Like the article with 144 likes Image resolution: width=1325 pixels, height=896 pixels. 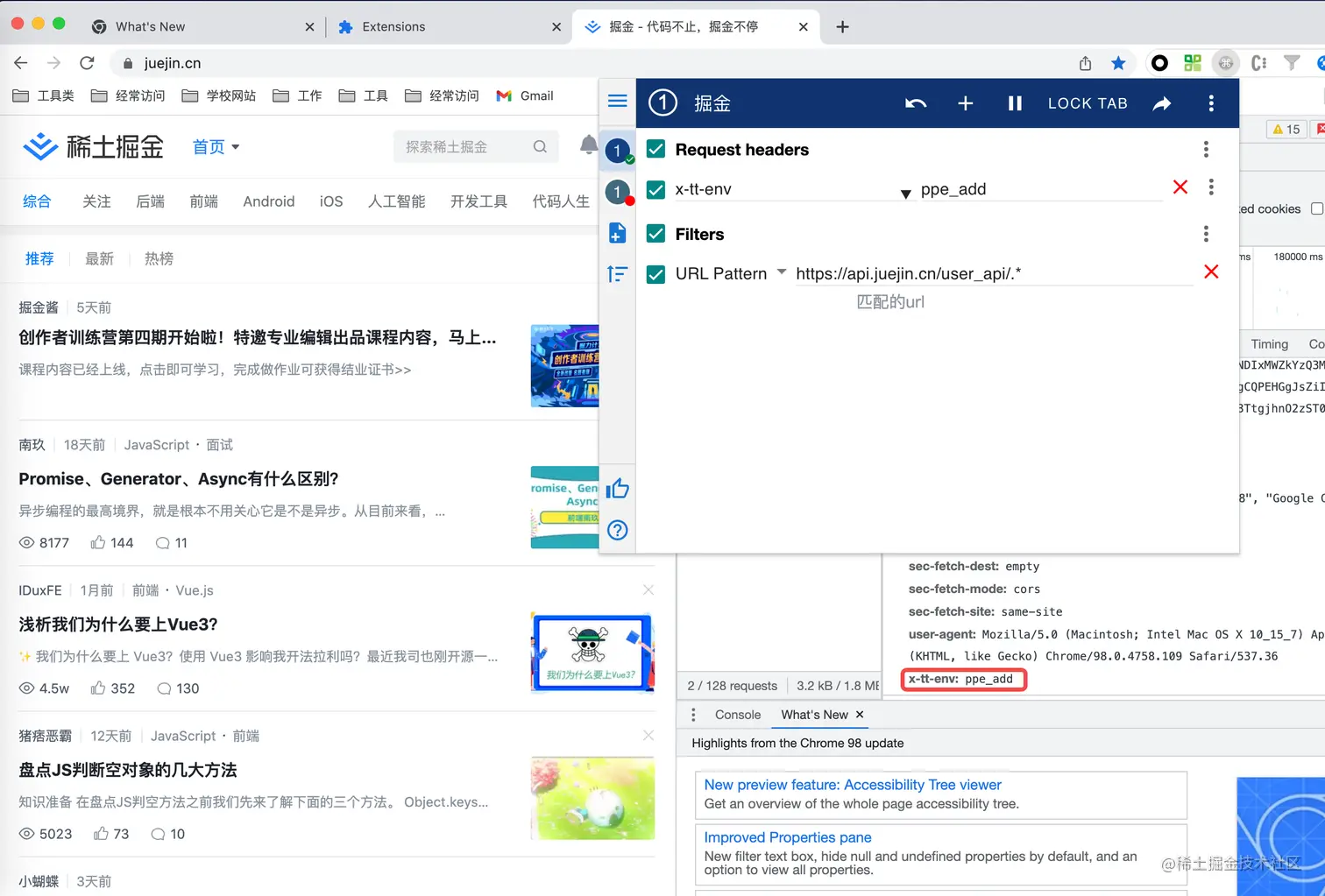[x=111, y=543]
